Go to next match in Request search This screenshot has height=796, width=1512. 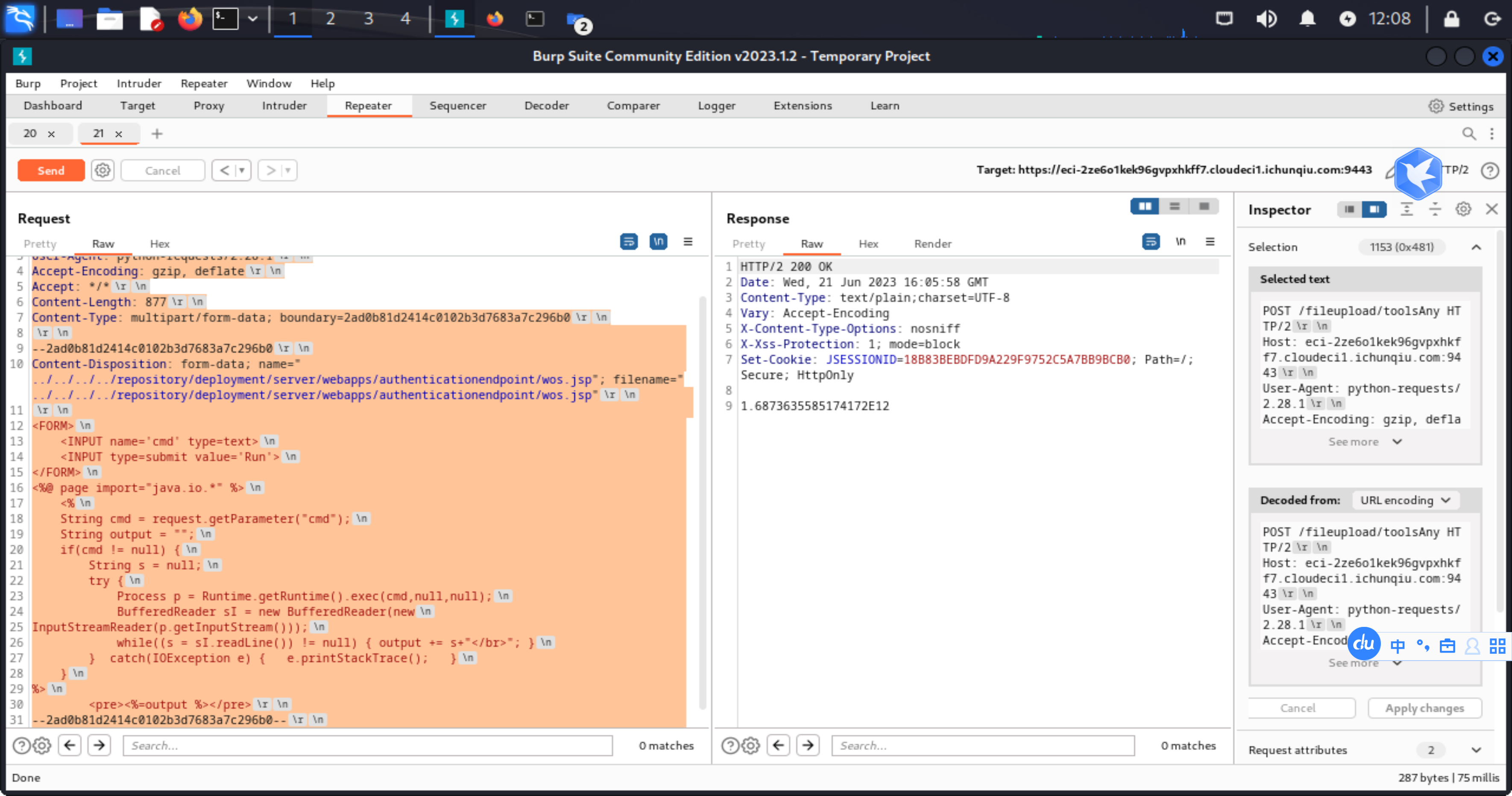click(99, 746)
